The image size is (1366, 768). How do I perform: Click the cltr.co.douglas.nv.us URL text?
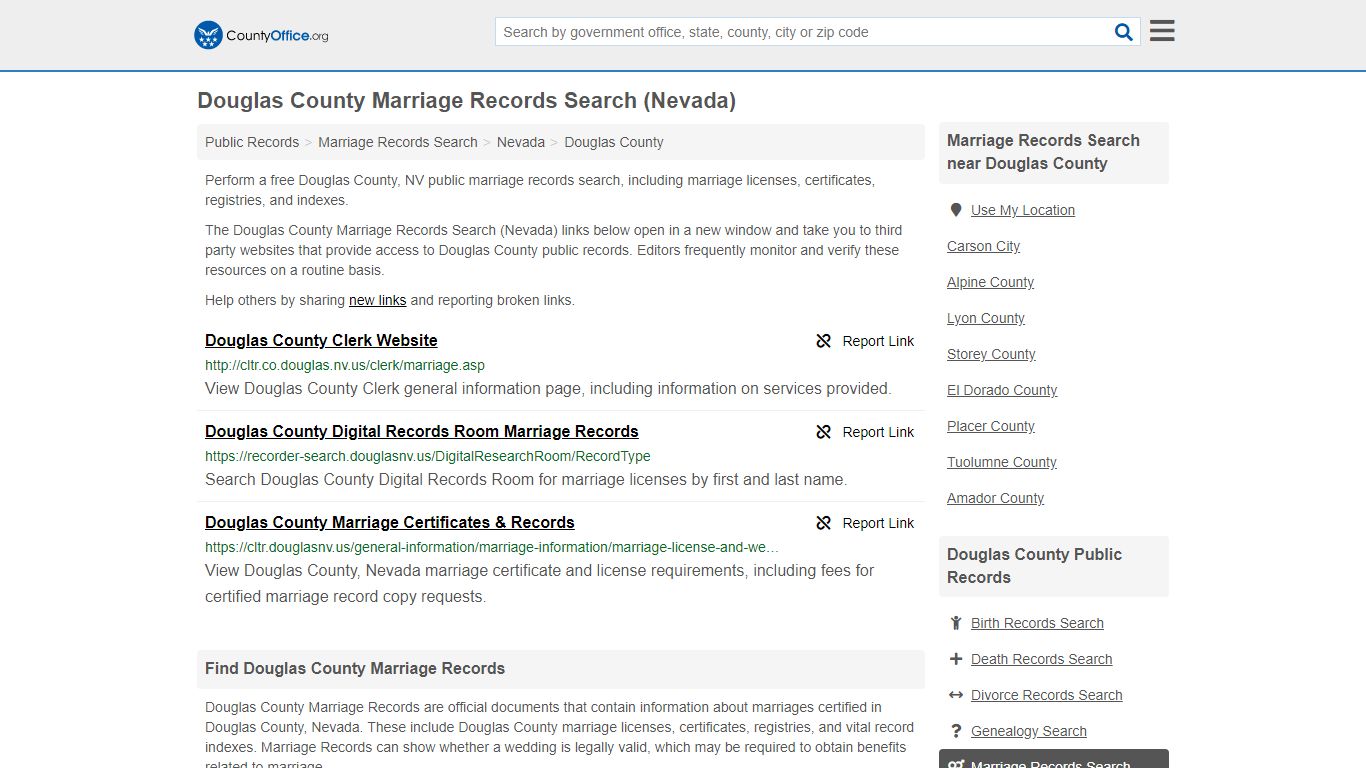[345, 365]
